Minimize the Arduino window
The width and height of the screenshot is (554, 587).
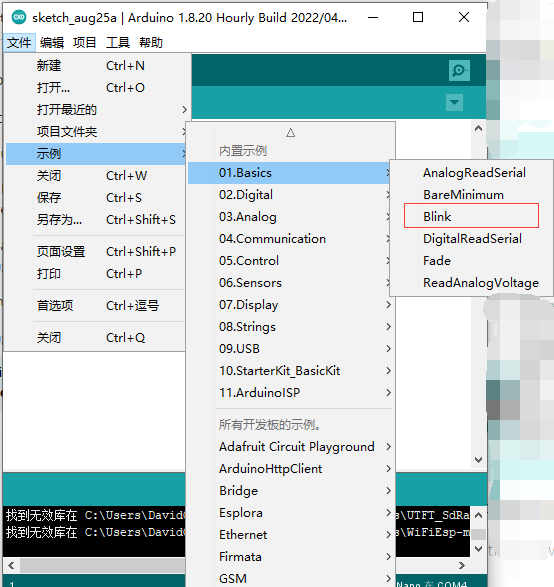tap(373, 17)
